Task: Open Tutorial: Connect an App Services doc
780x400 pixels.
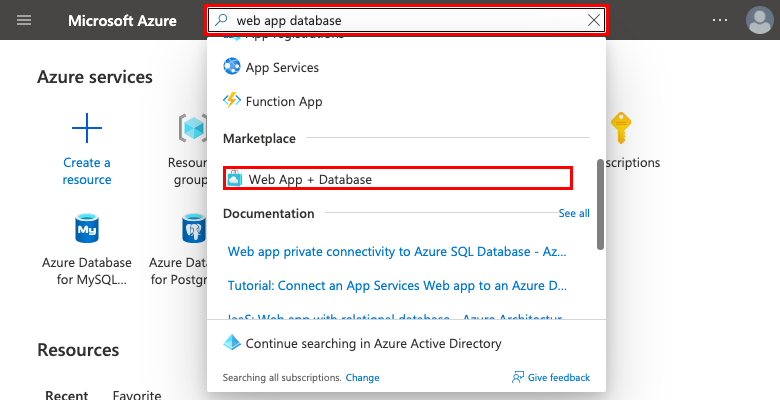Action: pos(399,285)
